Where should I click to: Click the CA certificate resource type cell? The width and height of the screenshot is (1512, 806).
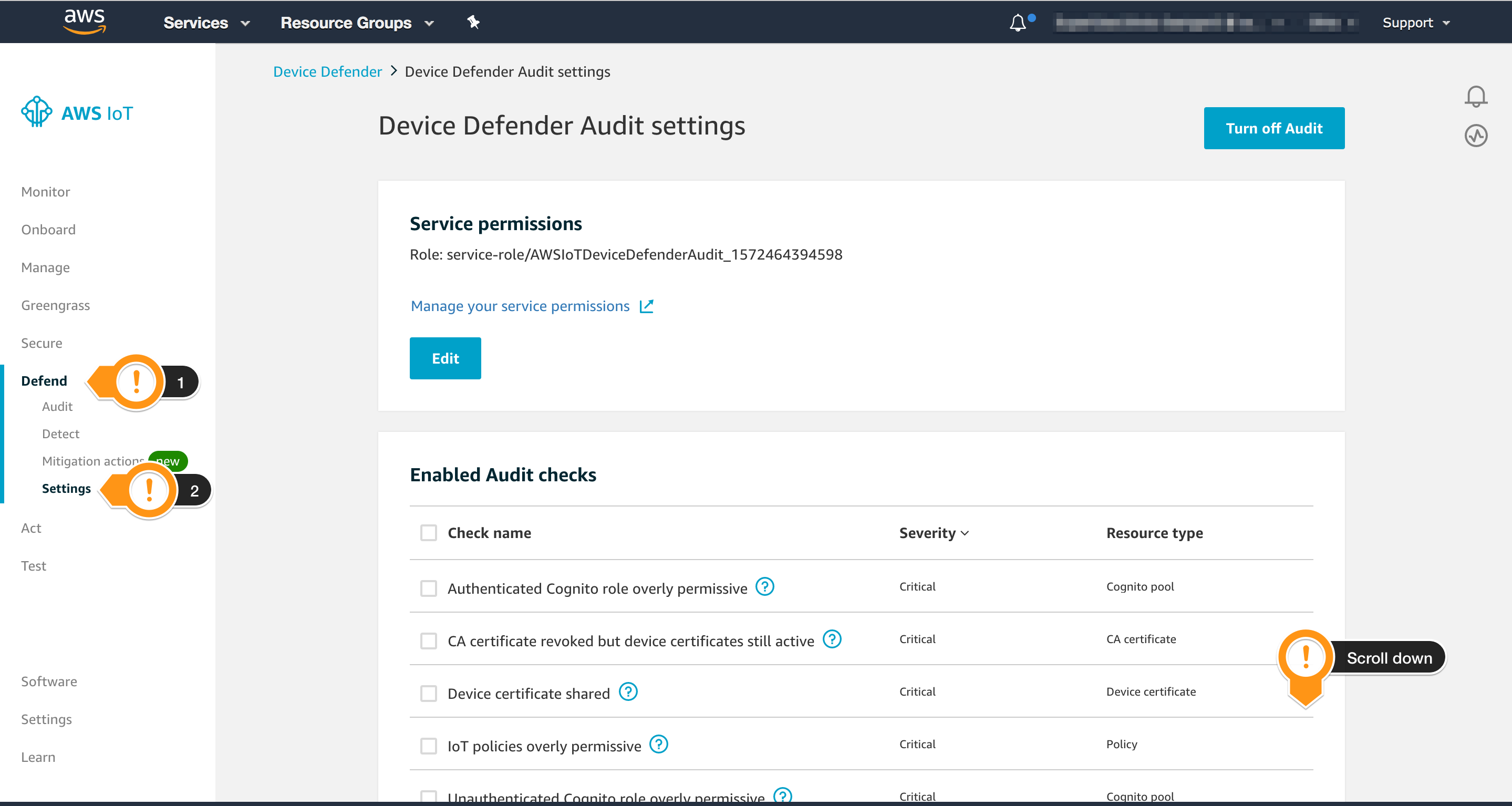(x=1141, y=639)
